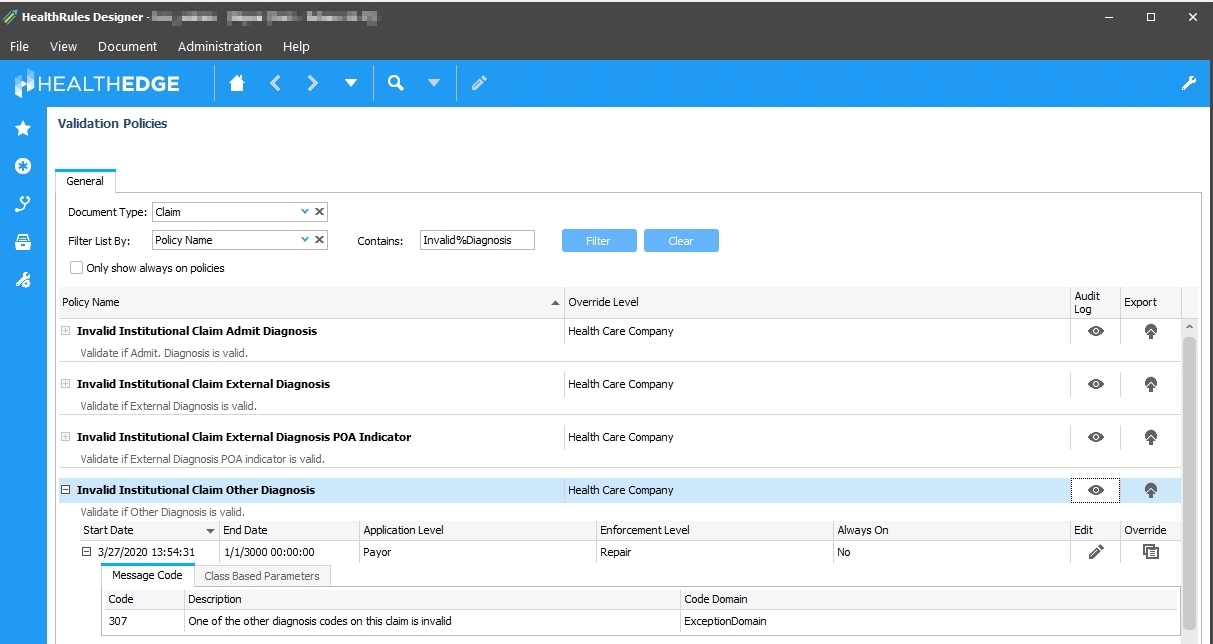Click the Filter button
This screenshot has height=644, width=1213.
pyautogui.click(x=598, y=240)
